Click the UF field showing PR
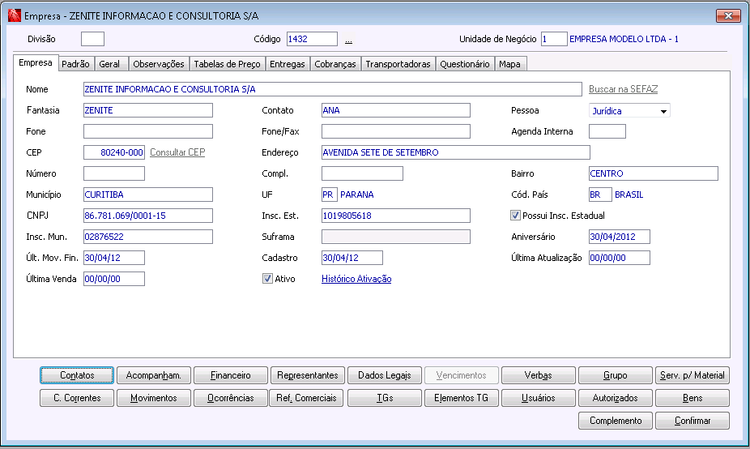750x449 pixels. [330, 195]
